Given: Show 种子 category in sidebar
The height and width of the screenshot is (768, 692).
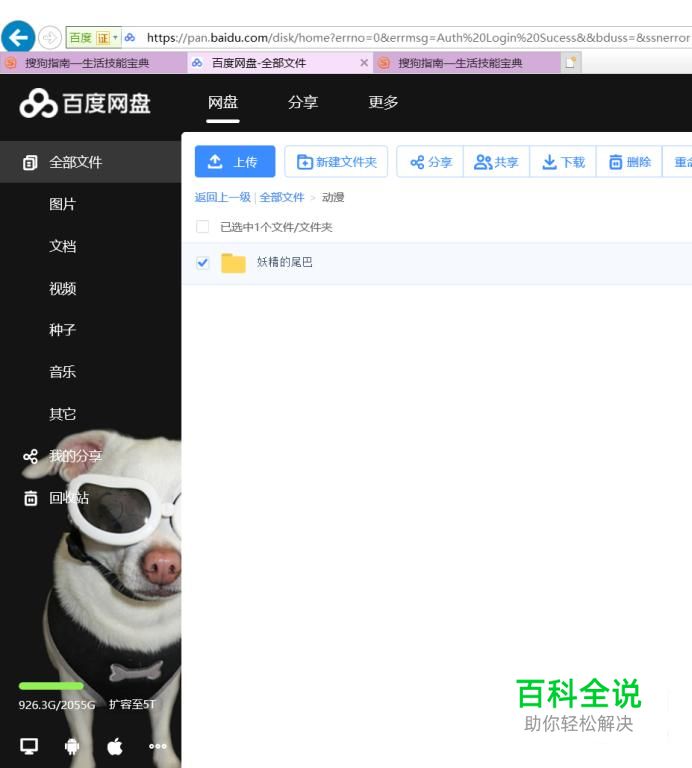Looking at the screenshot, I should coord(62,330).
